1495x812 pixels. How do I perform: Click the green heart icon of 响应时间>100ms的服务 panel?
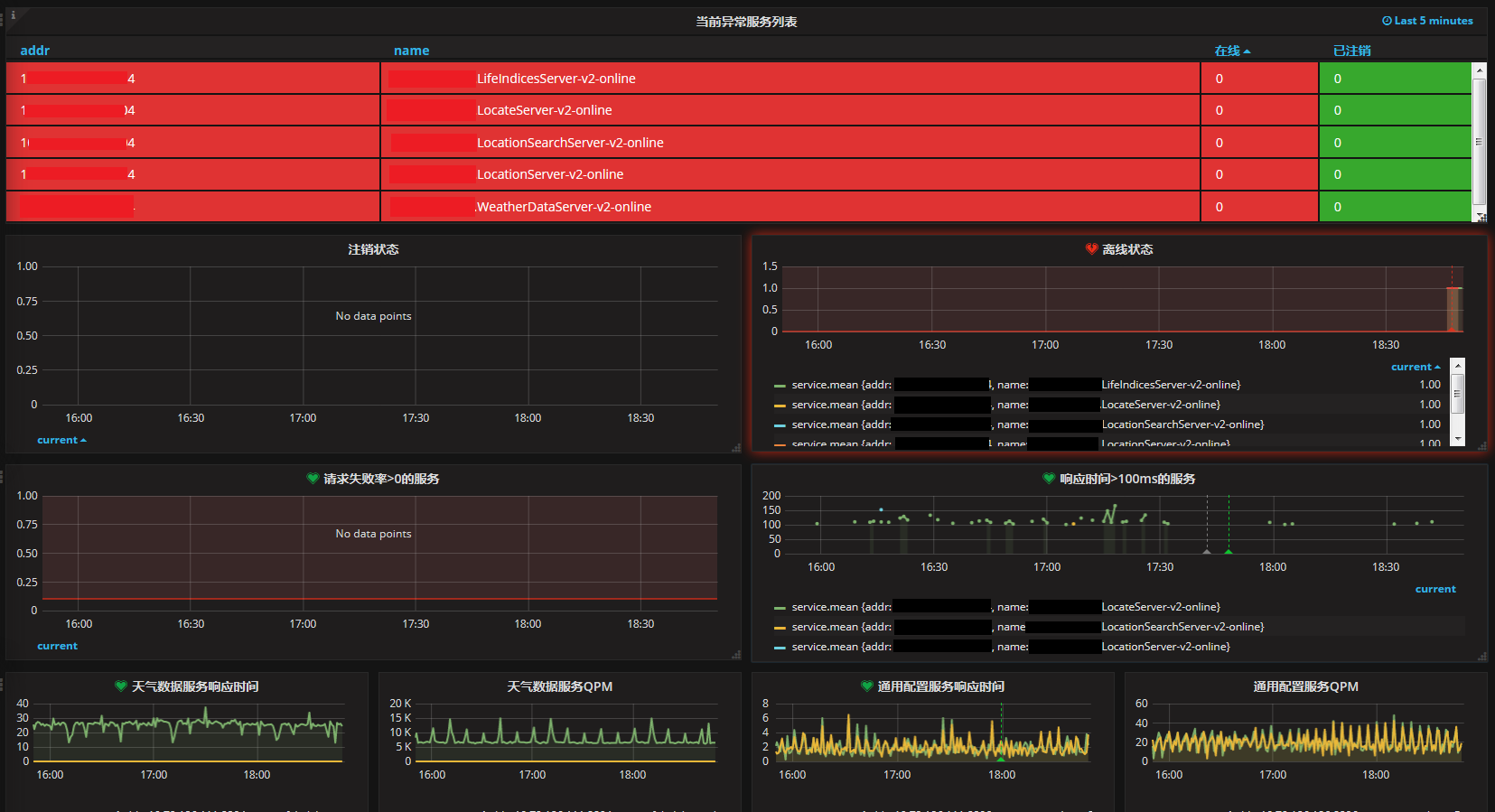tap(1049, 479)
